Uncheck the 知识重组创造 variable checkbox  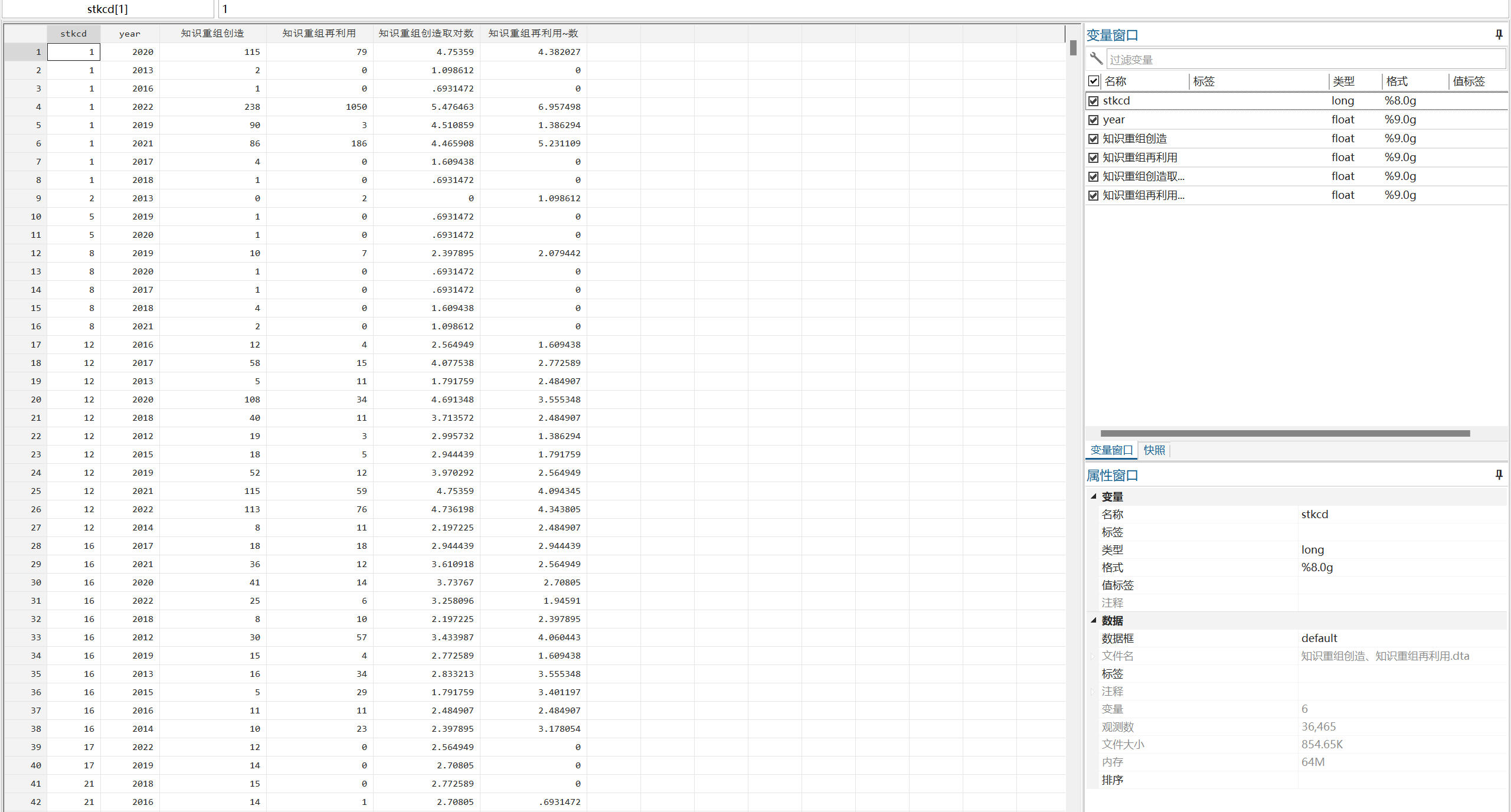coord(1093,139)
